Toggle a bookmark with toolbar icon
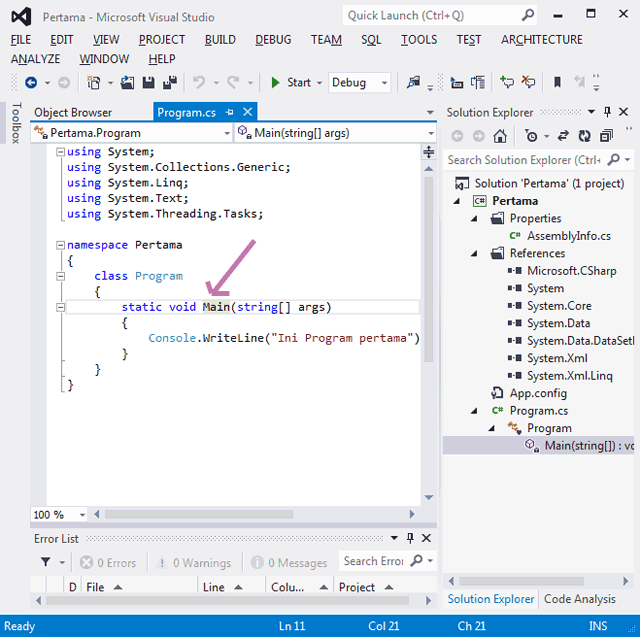 [557, 82]
